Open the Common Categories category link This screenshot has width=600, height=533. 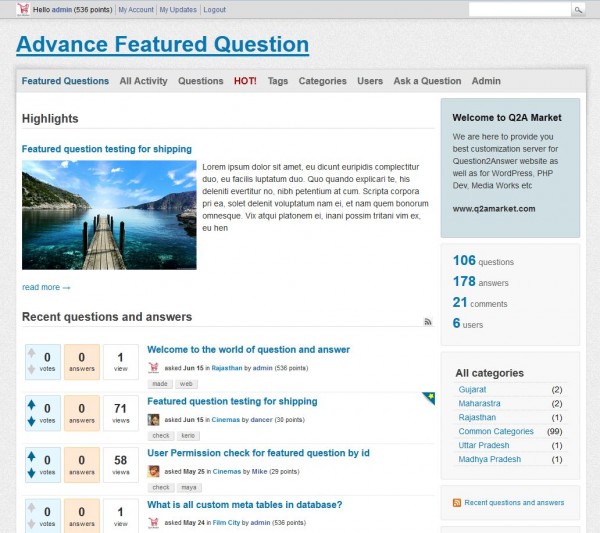496,431
